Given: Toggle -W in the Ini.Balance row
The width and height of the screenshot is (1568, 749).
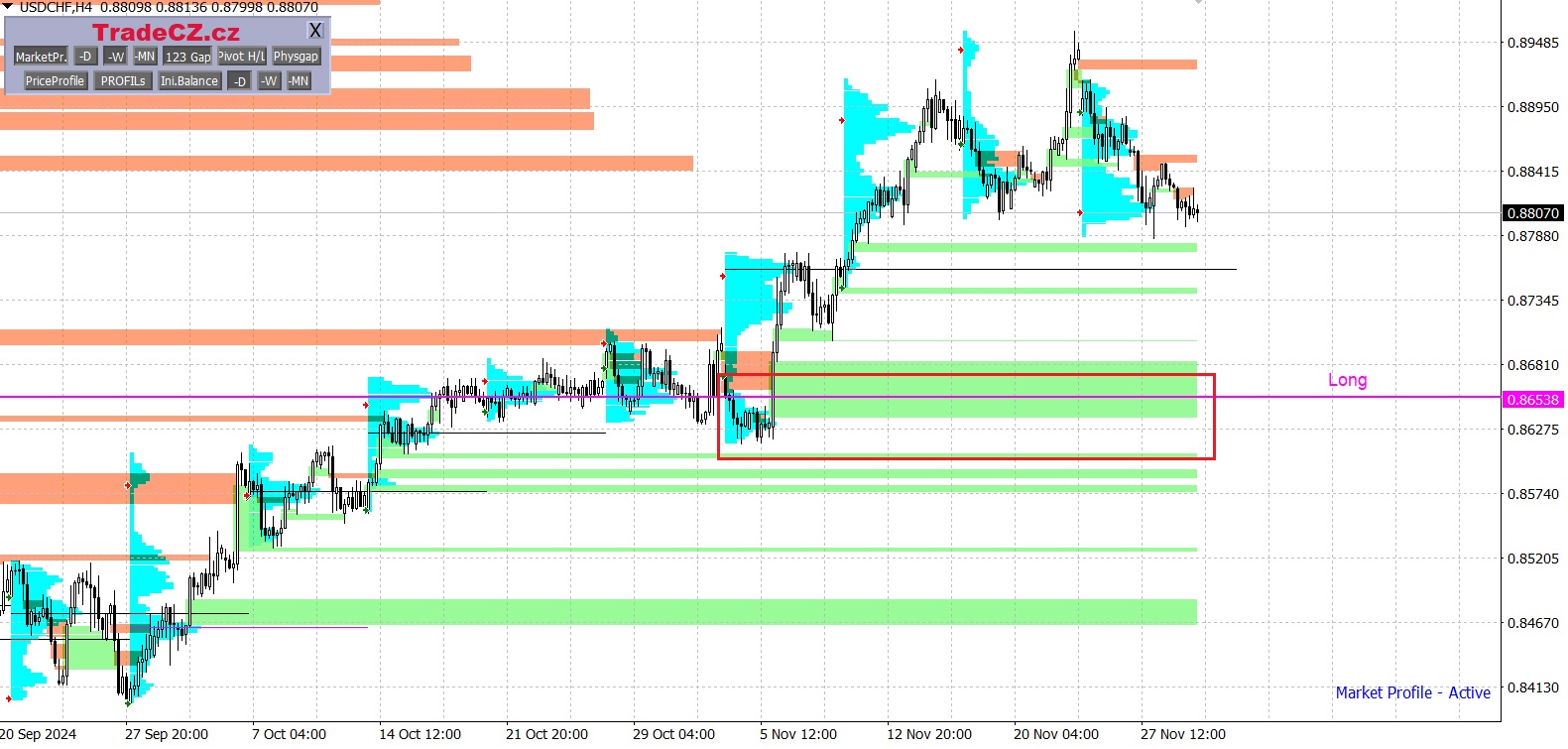Looking at the screenshot, I should pos(269,80).
